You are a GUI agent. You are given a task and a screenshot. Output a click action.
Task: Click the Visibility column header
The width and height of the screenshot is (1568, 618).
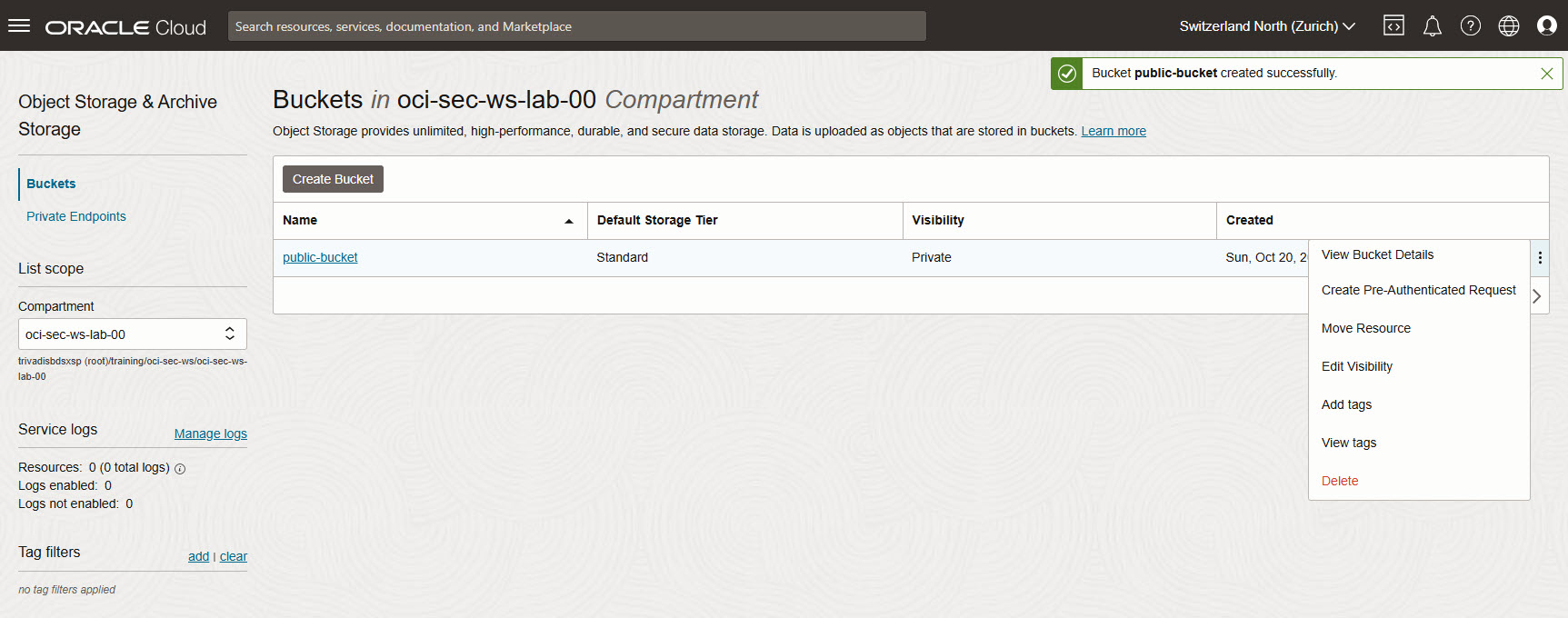click(x=938, y=220)
